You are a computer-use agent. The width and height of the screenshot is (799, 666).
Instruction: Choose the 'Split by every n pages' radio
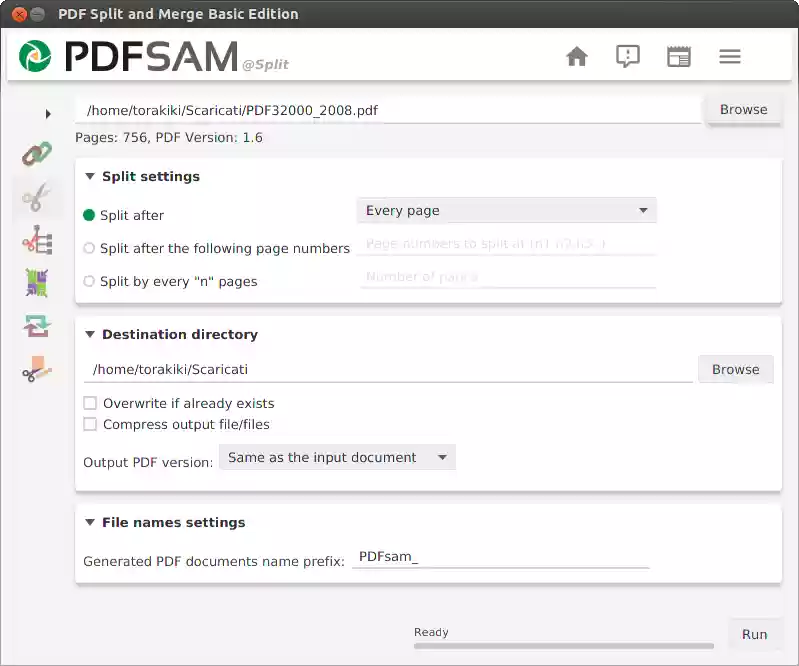pos(90,281)
